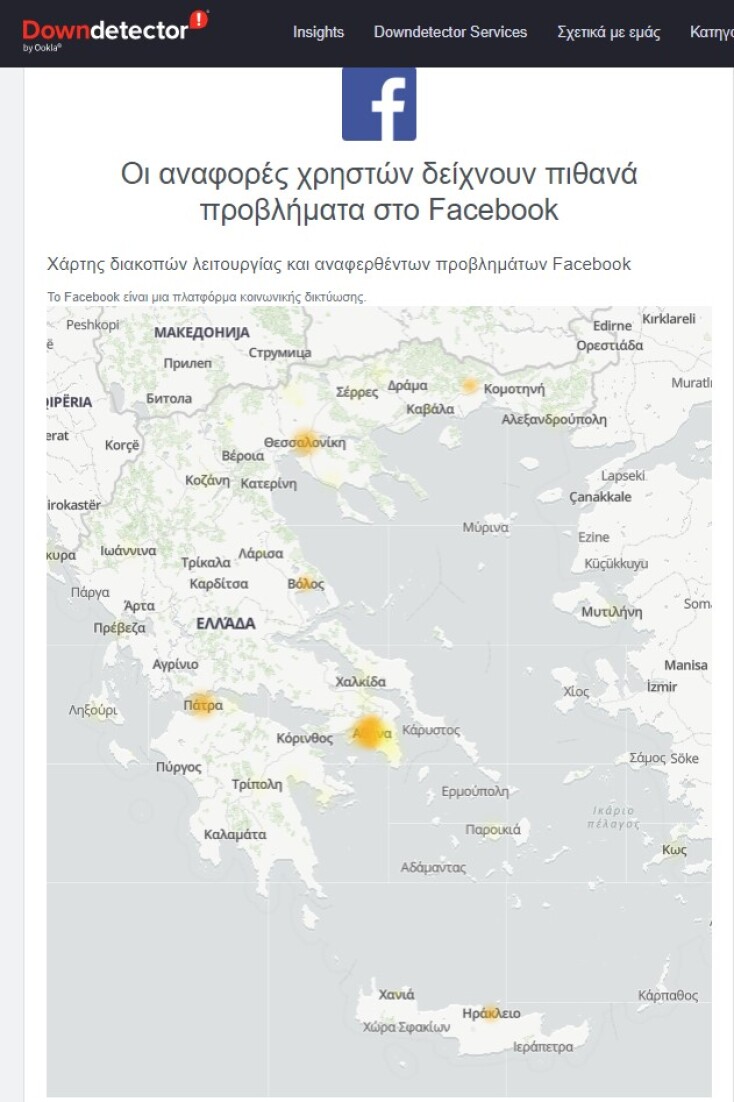Click the Komotini outage hotspot
Viewport: 734px width, 1102px height.
[x=469, y=383]
